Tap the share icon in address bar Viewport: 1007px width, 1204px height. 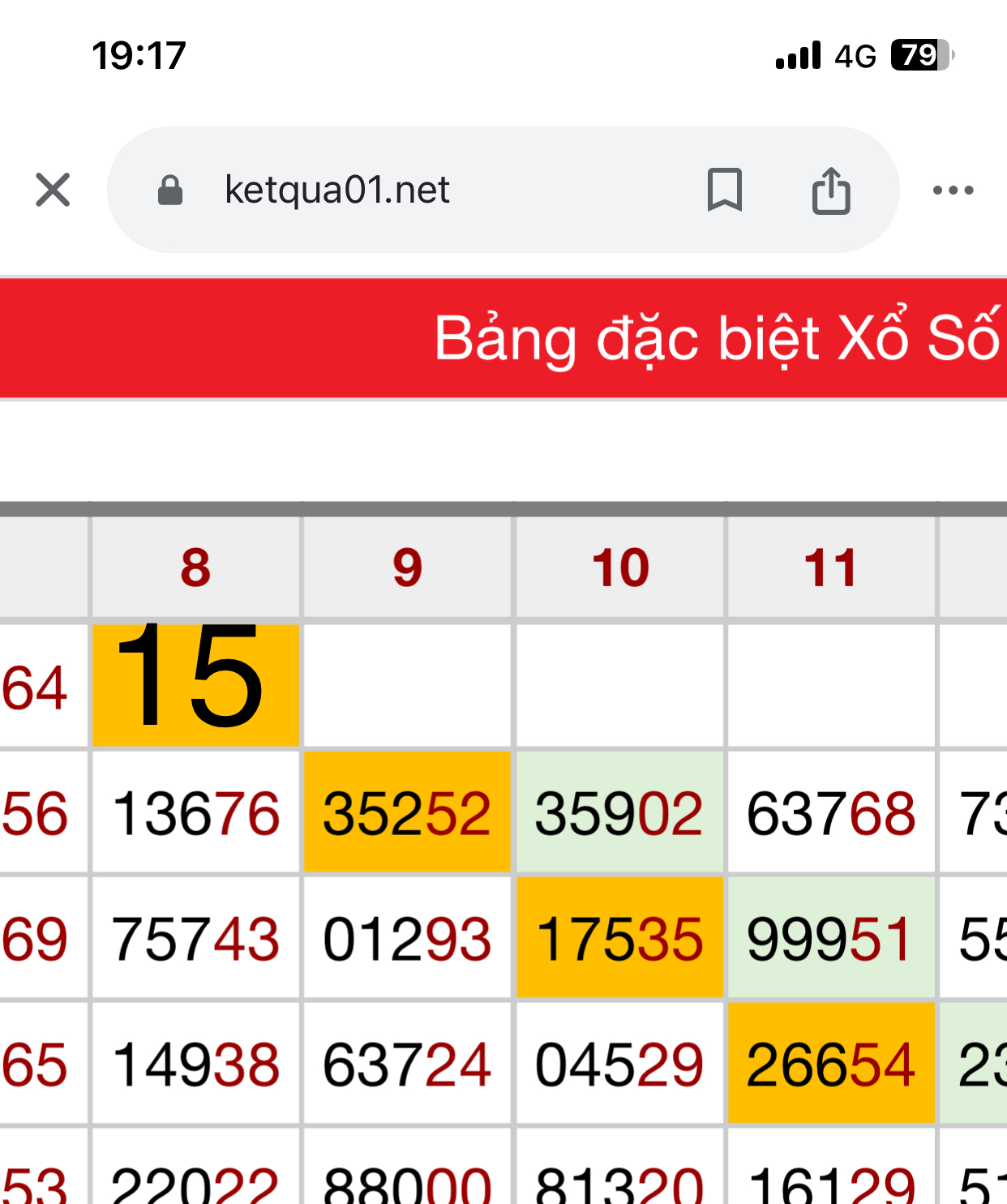pyautogui.click(x=831, y=191)
